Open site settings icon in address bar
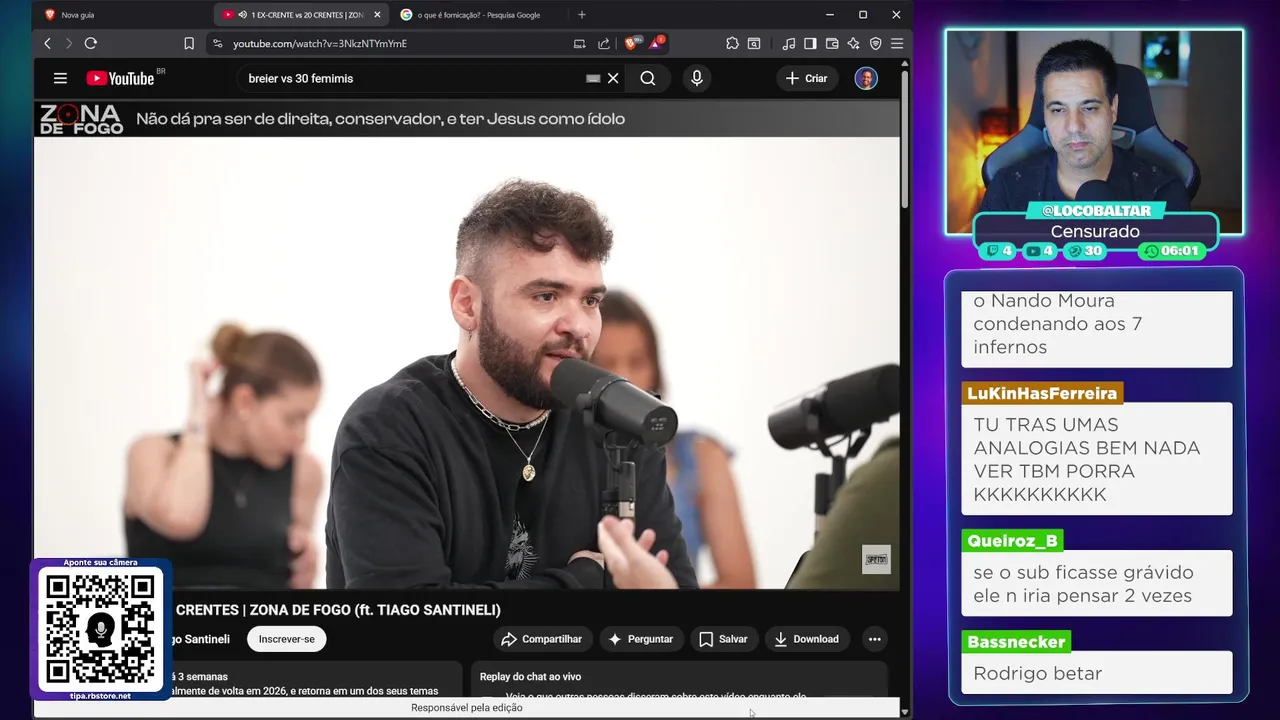This screenshot has width=1280, height=720. (x=218, y=43)
